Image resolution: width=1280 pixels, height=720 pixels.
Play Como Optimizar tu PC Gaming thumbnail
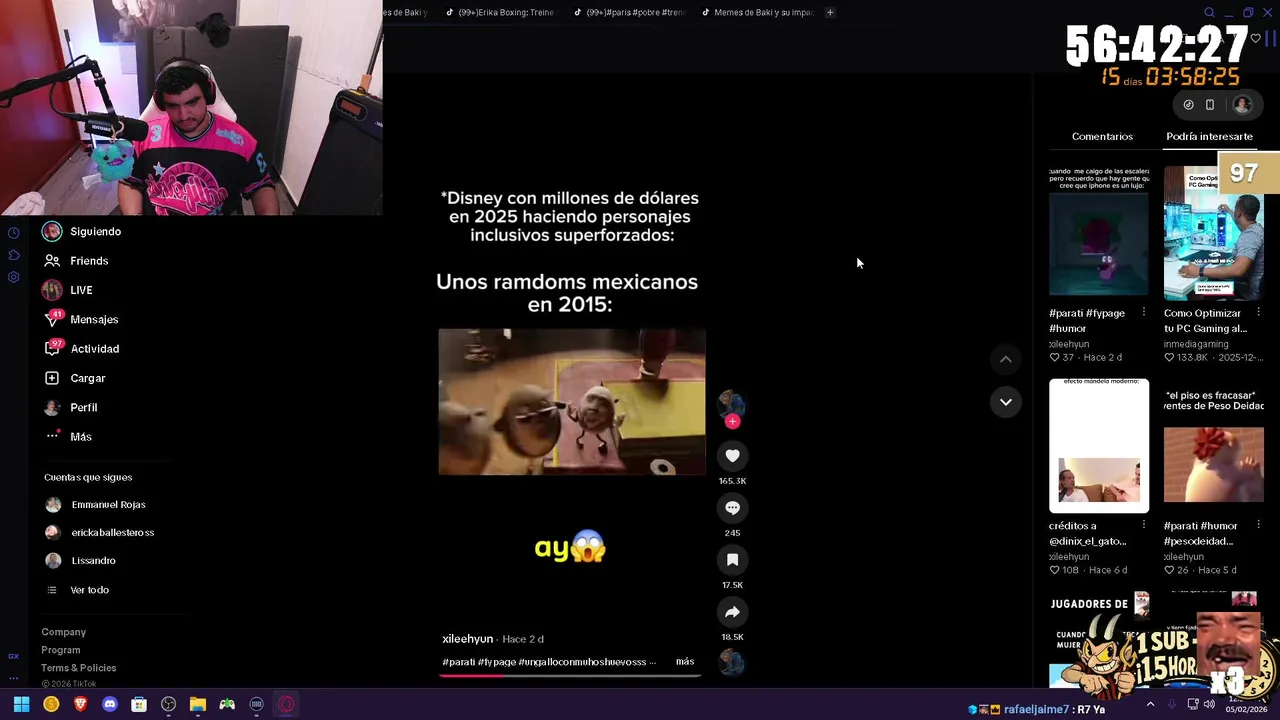[1213, 233]
